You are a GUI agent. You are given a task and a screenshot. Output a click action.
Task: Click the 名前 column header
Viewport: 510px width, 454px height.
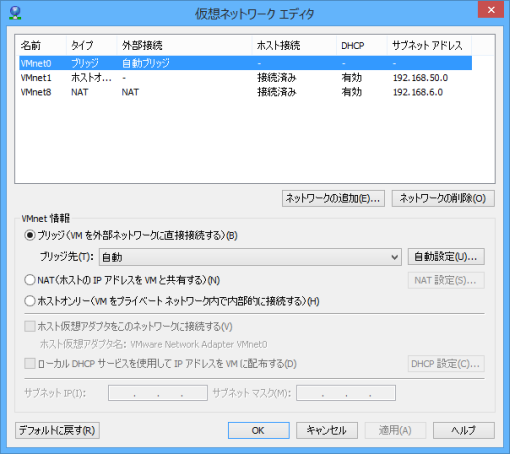(x=41, y=45)
